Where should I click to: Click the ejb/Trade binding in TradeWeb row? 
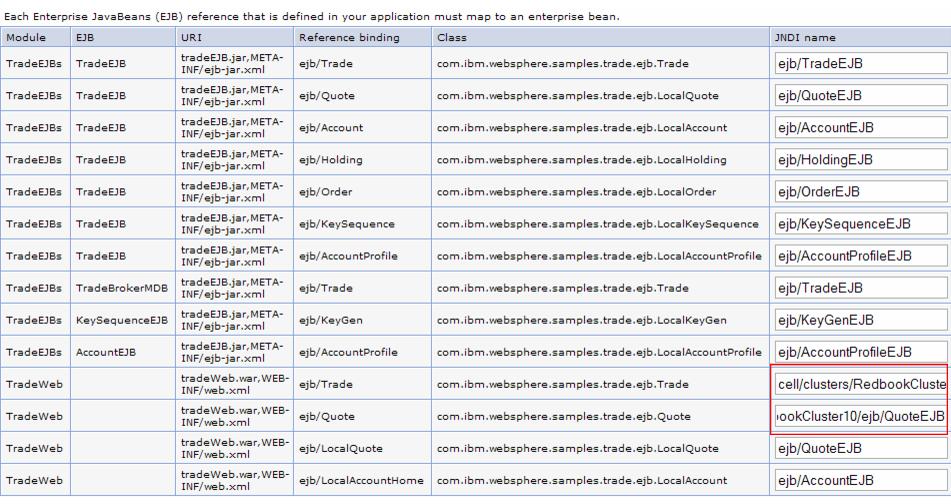coord(326,385)
